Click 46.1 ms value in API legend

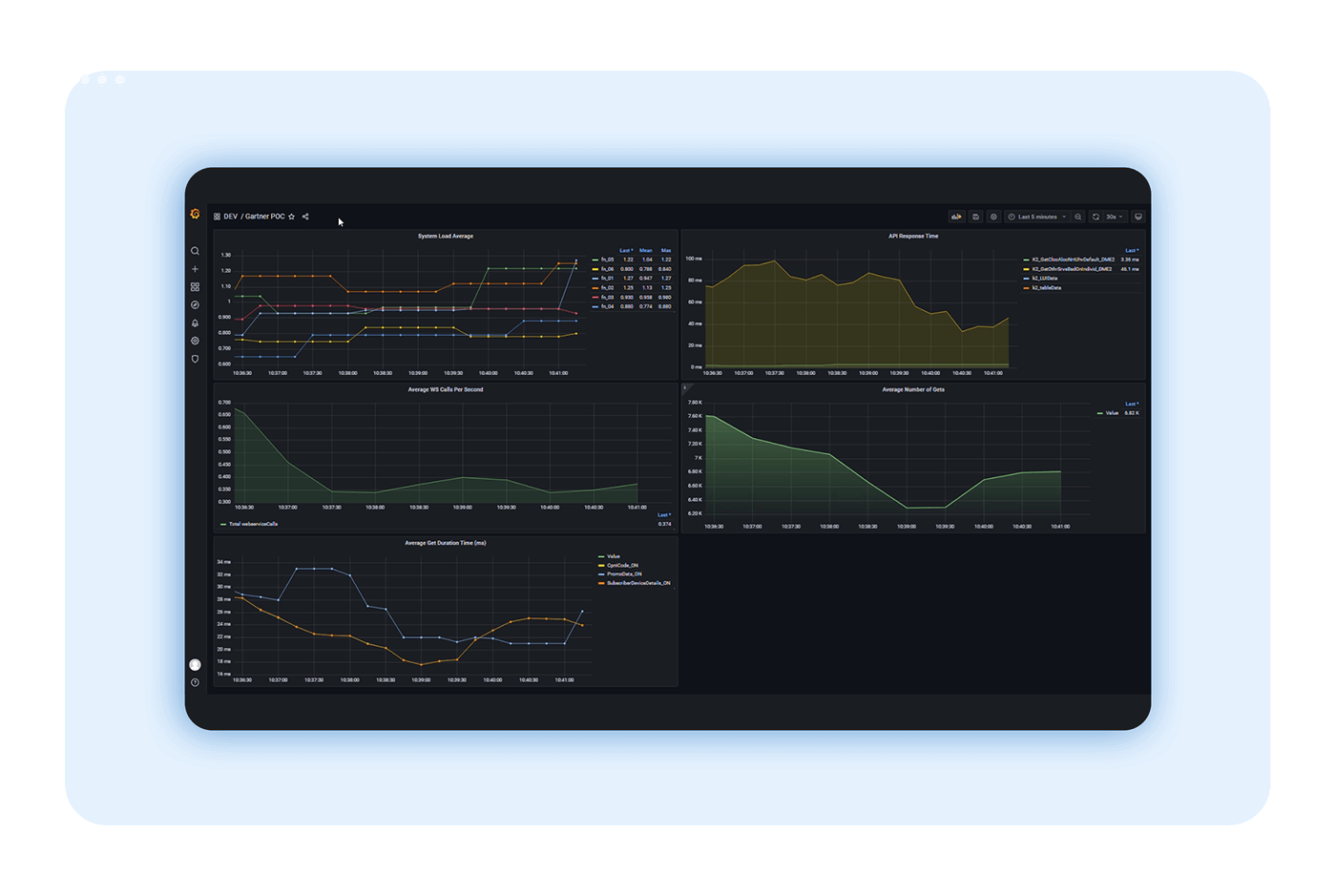(x=1130, y=269)
